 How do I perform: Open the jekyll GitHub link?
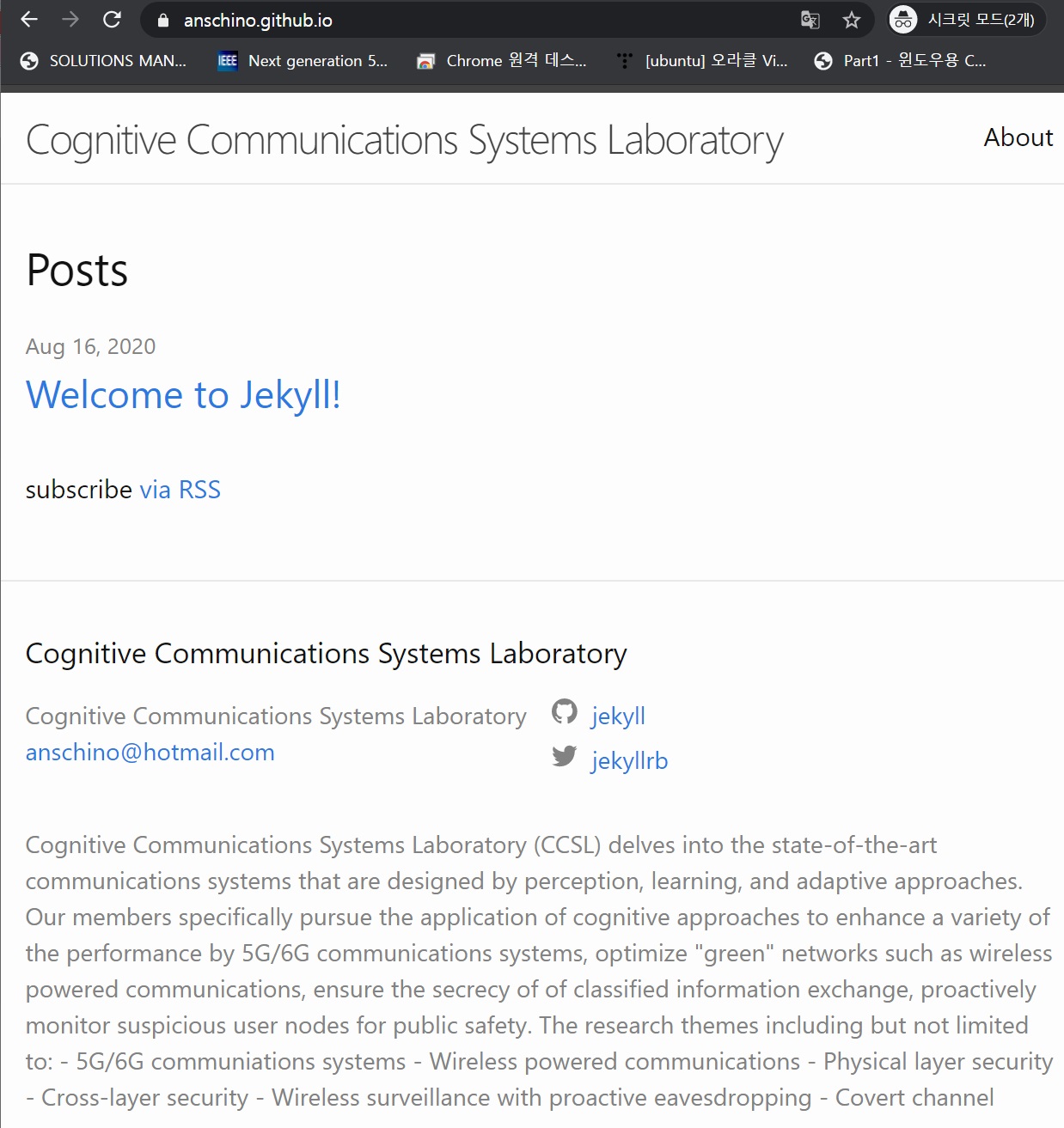(618, 716)
